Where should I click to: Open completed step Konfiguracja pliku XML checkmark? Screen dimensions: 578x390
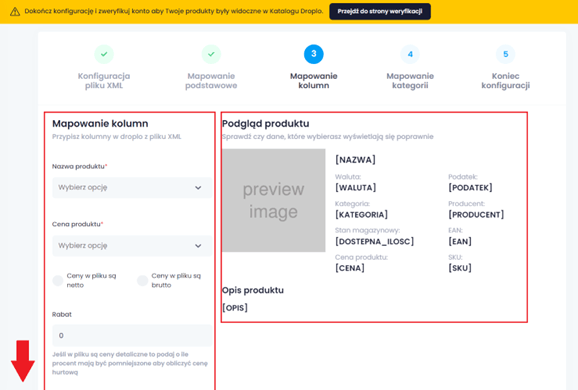(x=104, y=54)
